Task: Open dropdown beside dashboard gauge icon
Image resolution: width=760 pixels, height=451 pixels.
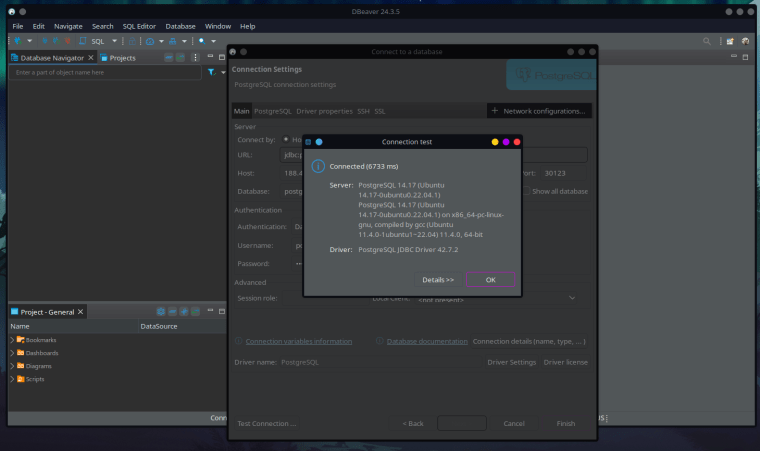Action: pos(161,41)
